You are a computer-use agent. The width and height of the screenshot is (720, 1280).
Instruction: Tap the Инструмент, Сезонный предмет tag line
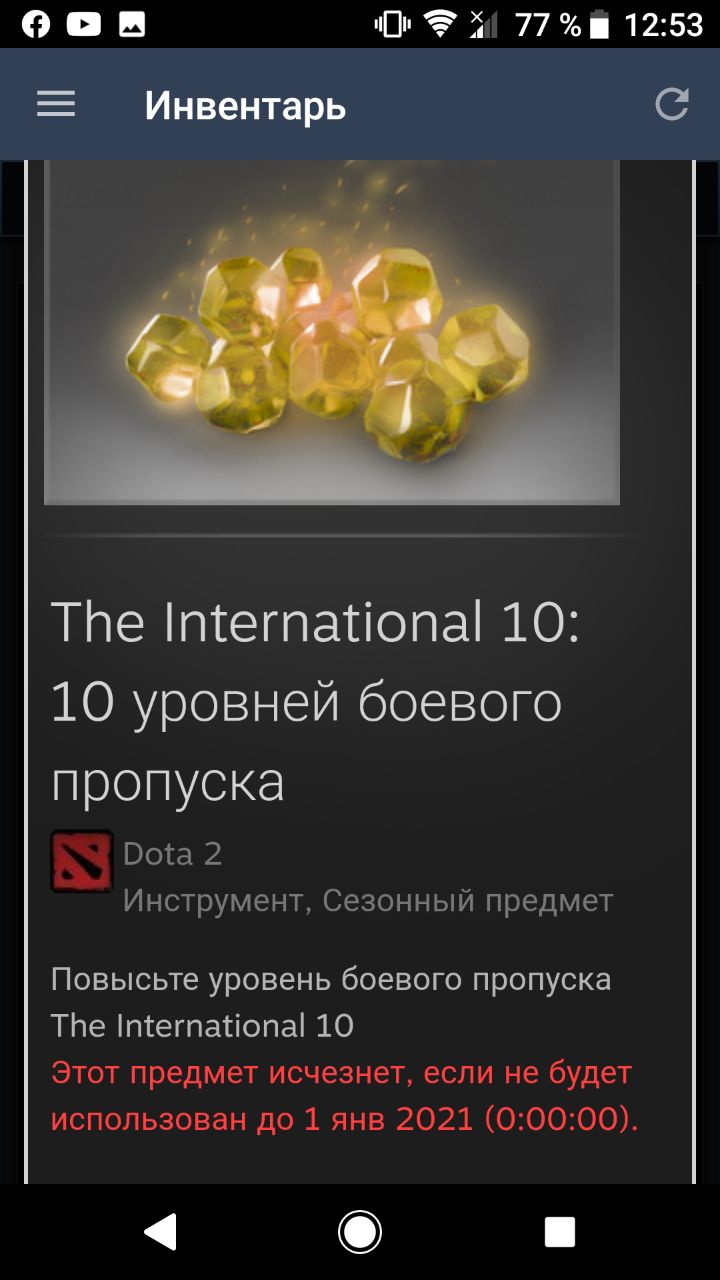[x=368, y=901]
